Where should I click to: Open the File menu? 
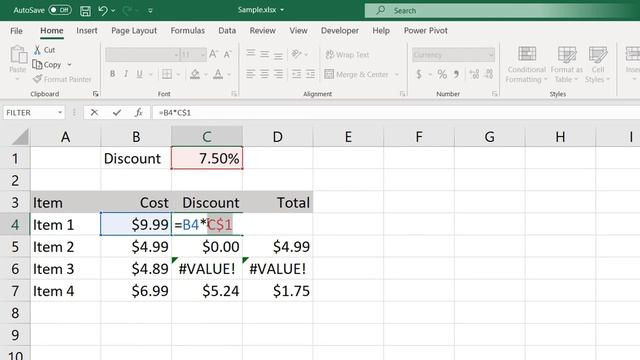[x=16, y=31]
